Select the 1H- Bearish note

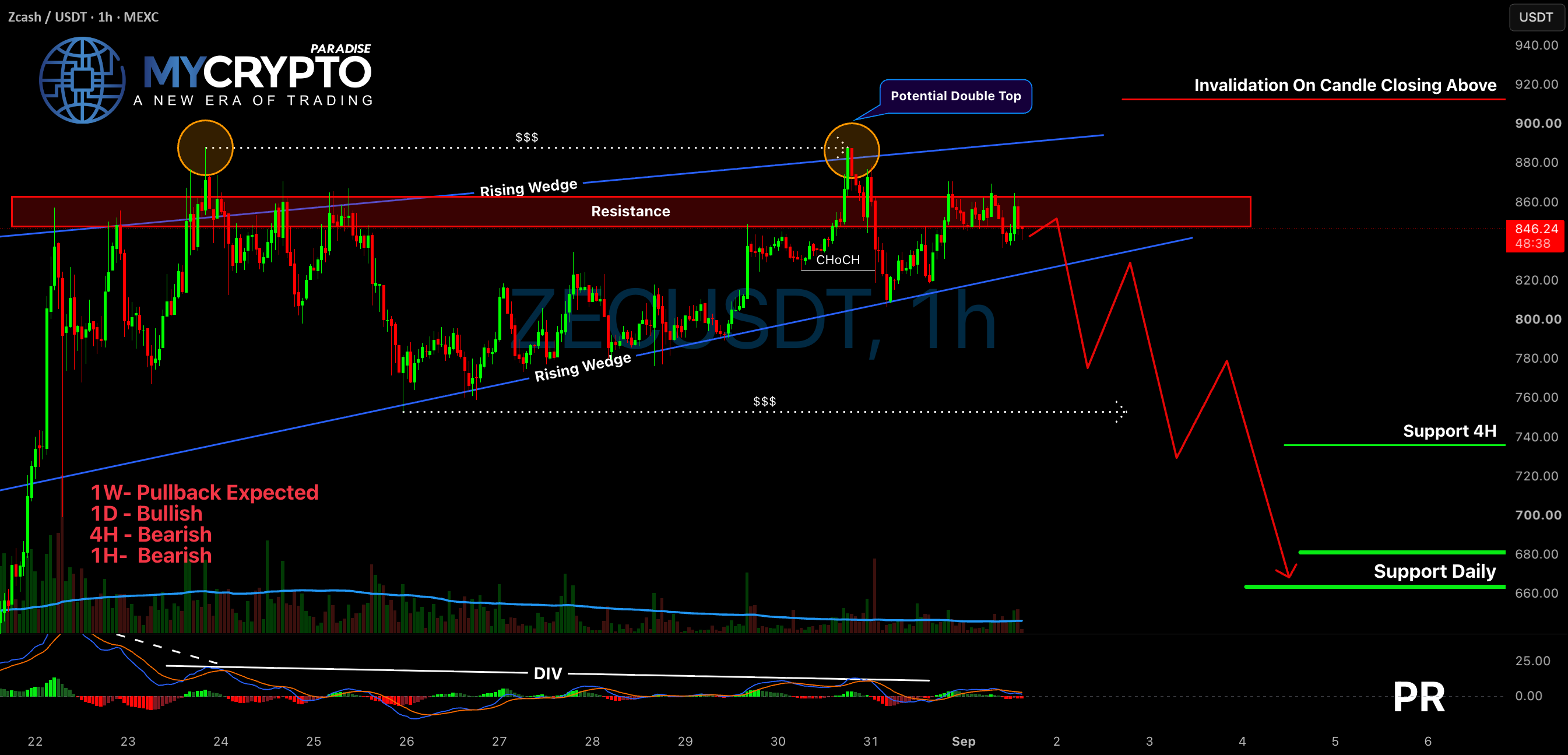point(151,555)
